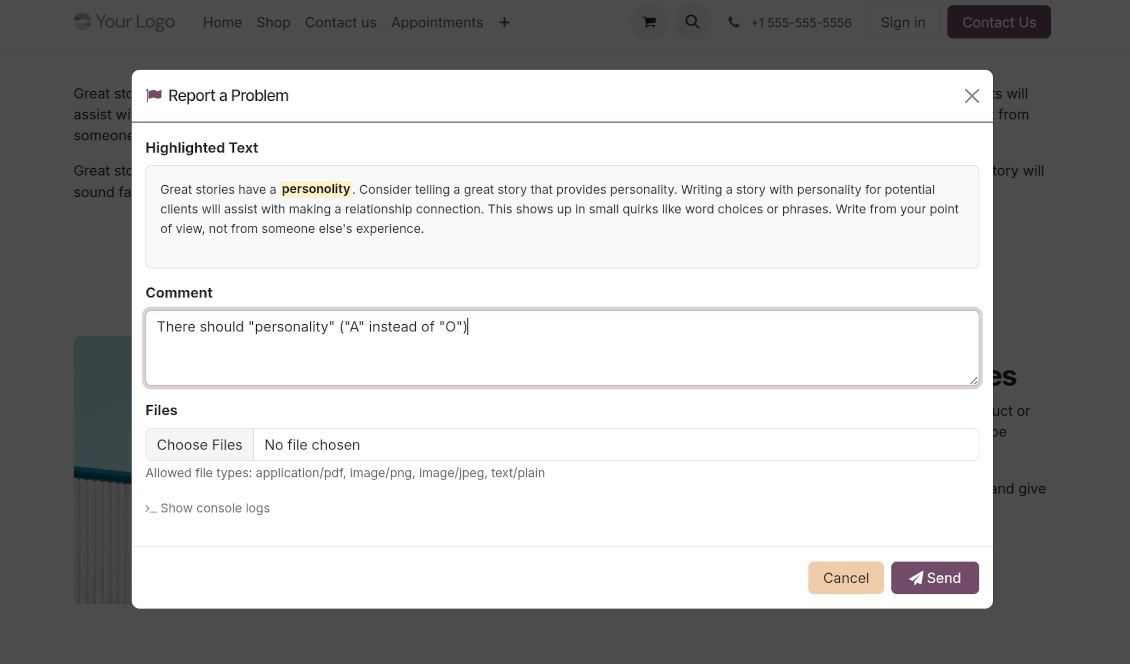Open the Appointments menu item
Image resolution: width=1130 pixels, height=664 pixels.
coord(437,22)
